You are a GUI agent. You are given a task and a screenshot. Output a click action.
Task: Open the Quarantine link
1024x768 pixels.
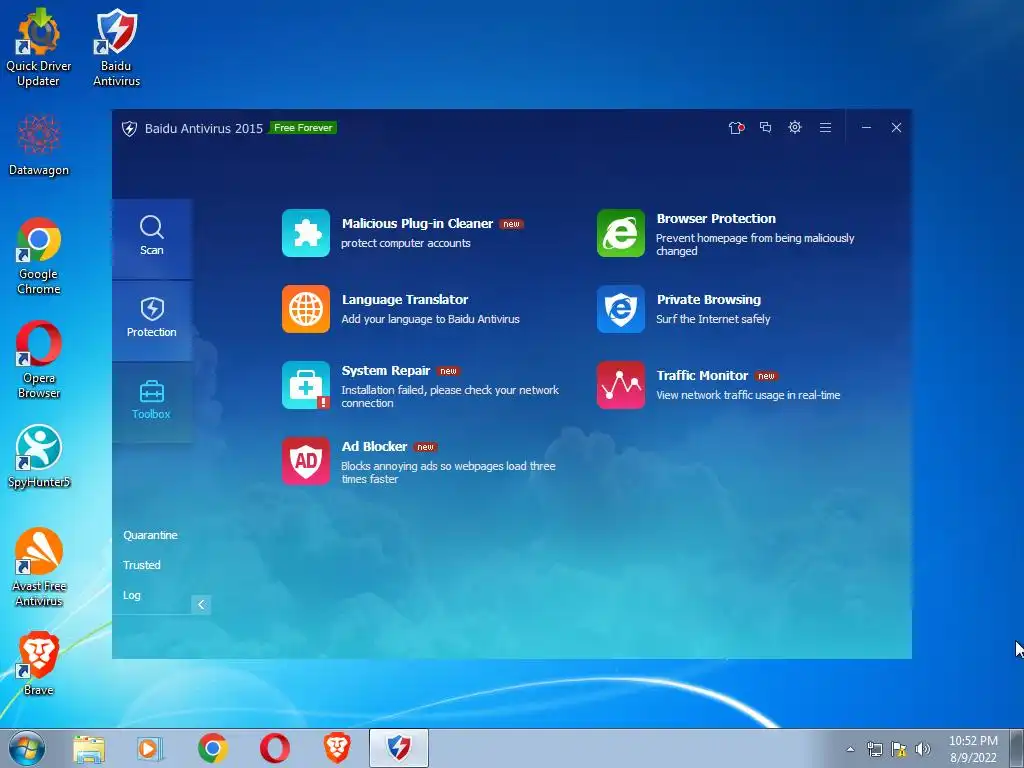coord(150,535)
